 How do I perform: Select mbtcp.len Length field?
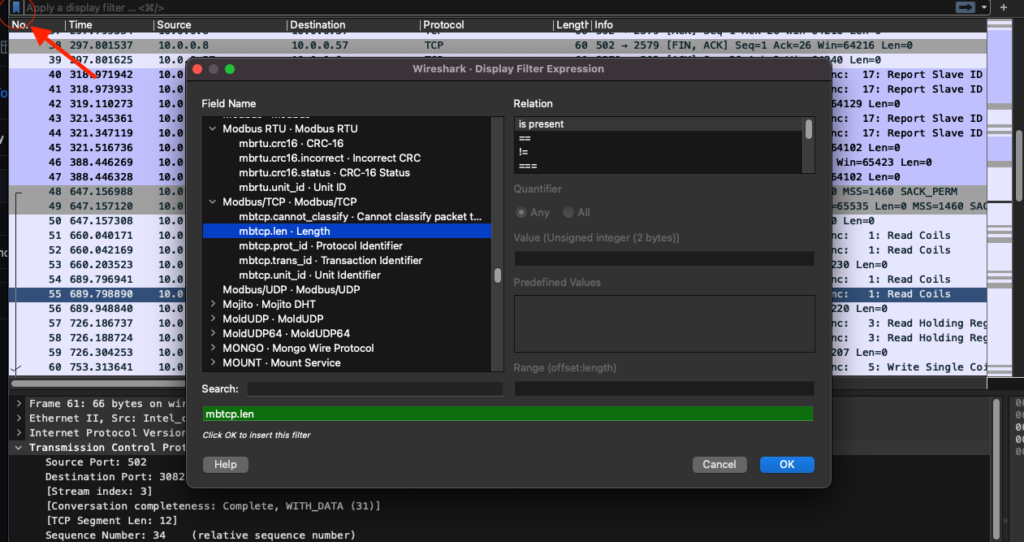click(347, 231)
